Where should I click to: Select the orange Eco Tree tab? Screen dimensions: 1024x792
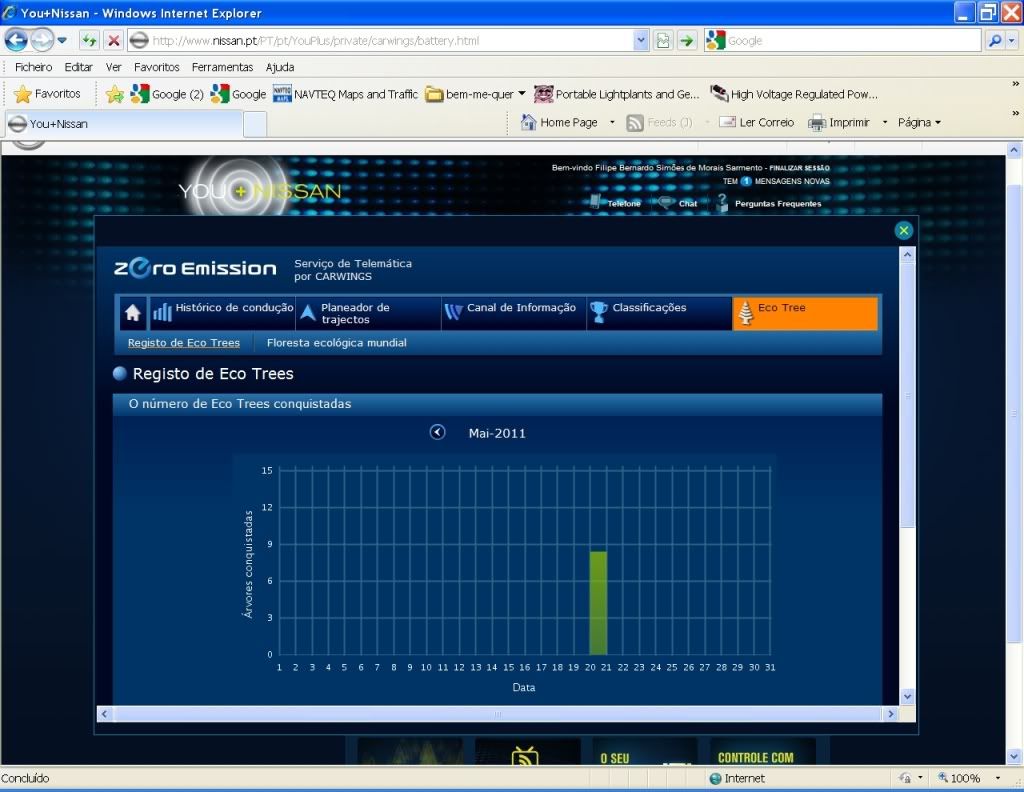[x=805, y=313]
